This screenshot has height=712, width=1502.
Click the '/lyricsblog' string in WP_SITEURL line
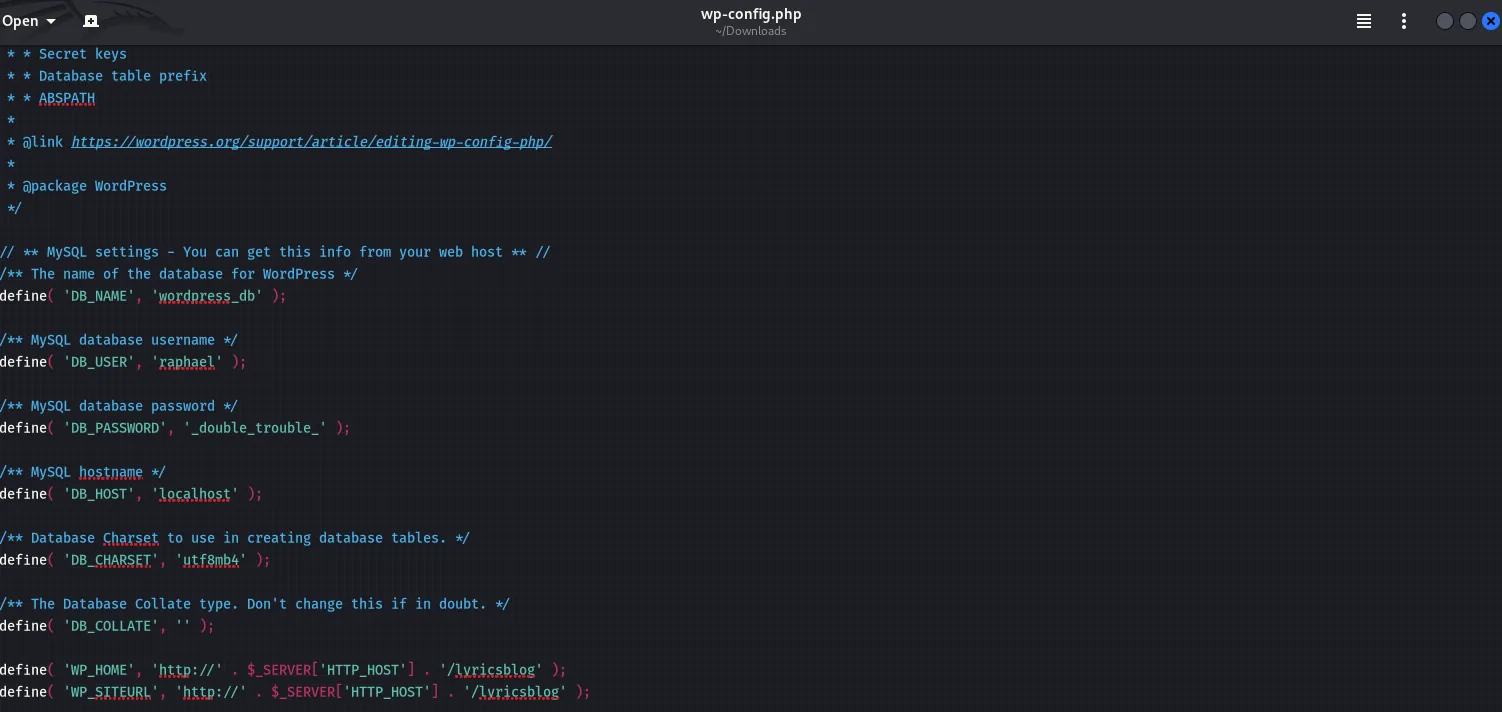click(x=515, y=692)
